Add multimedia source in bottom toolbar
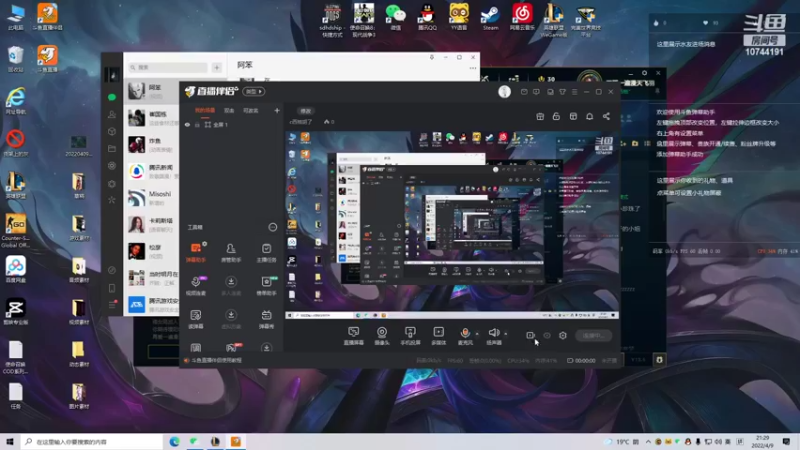 tap(438, 336)
